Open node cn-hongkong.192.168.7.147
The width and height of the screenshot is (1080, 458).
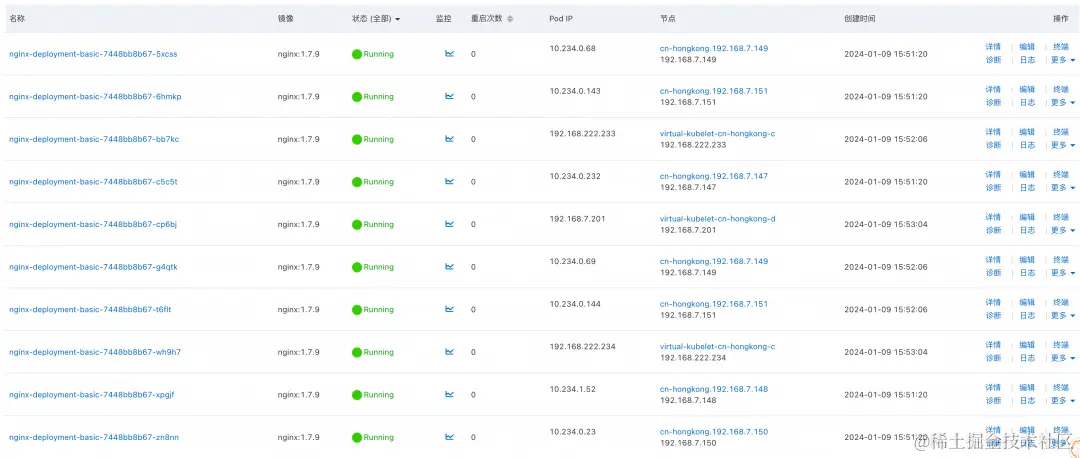pyautogui.click(x=714, y=176)
